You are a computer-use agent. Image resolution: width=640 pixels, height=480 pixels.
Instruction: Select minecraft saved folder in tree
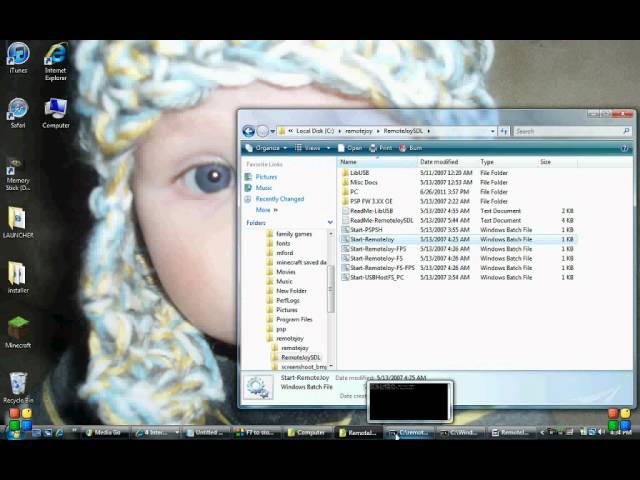click(297, 262)
